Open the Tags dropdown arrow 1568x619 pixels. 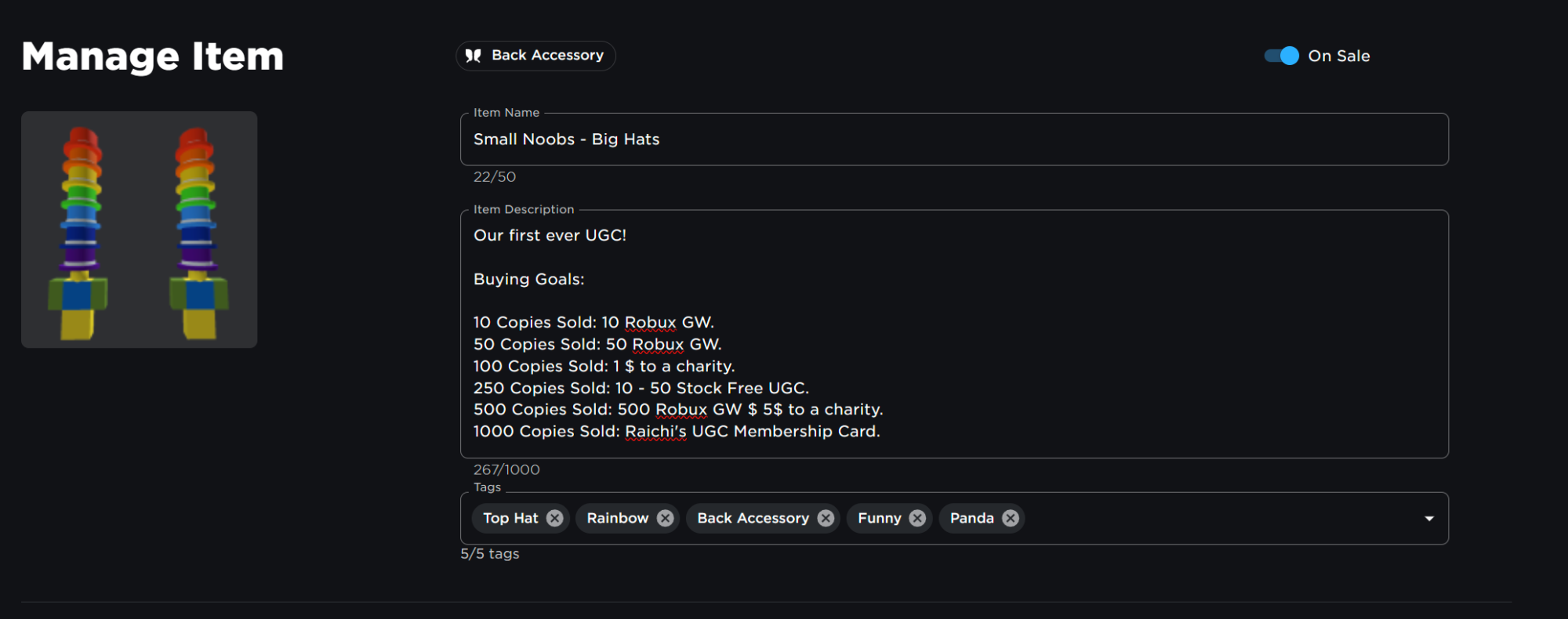tap(1428, 519)
